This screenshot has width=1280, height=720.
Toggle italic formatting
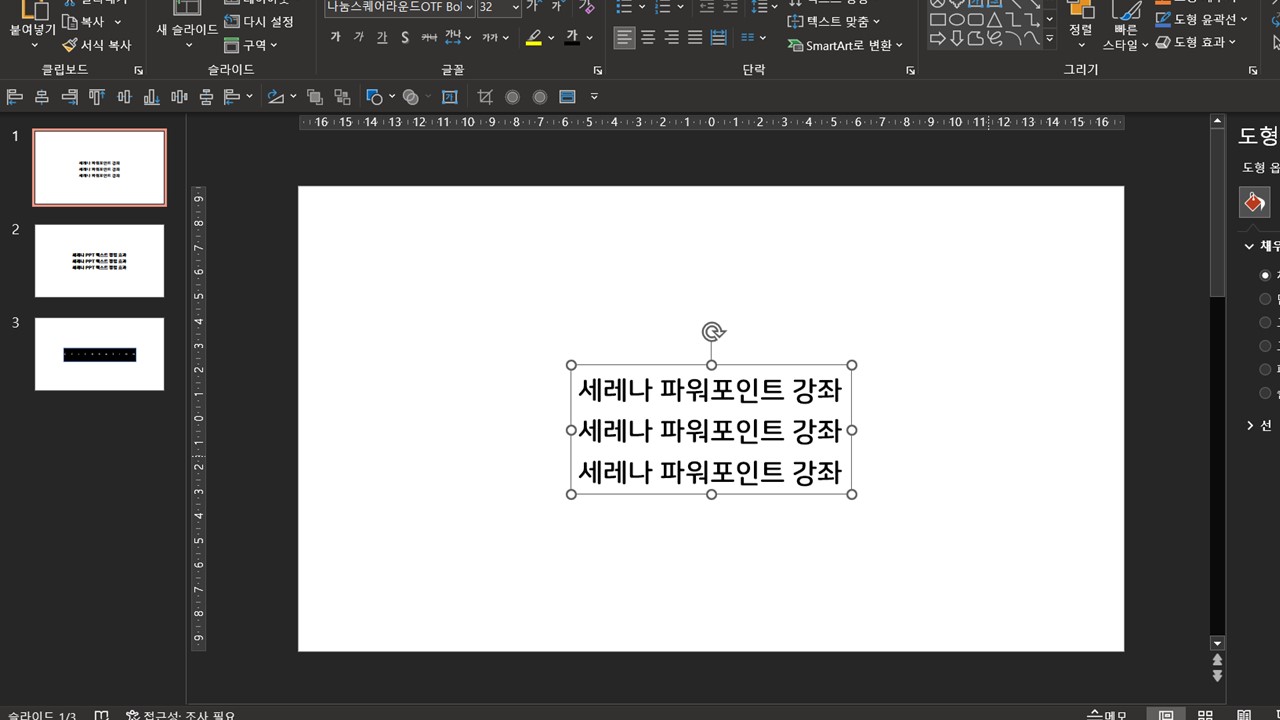coord(358,37)
